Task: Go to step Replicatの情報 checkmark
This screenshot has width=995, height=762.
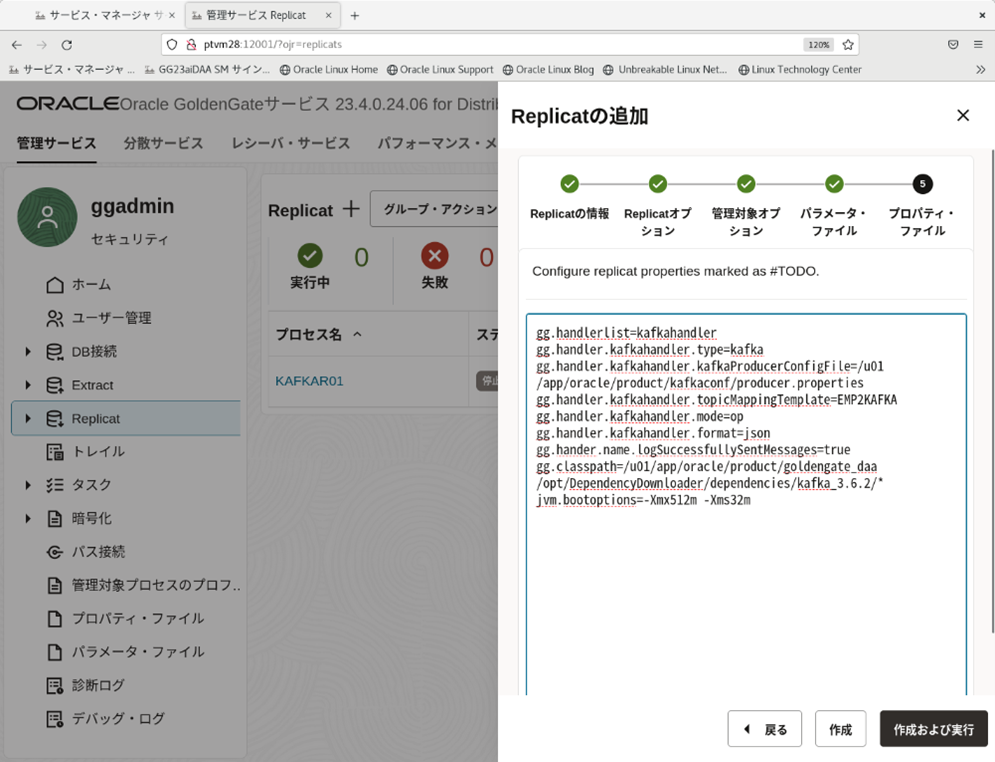Action: tap(569, 184)
